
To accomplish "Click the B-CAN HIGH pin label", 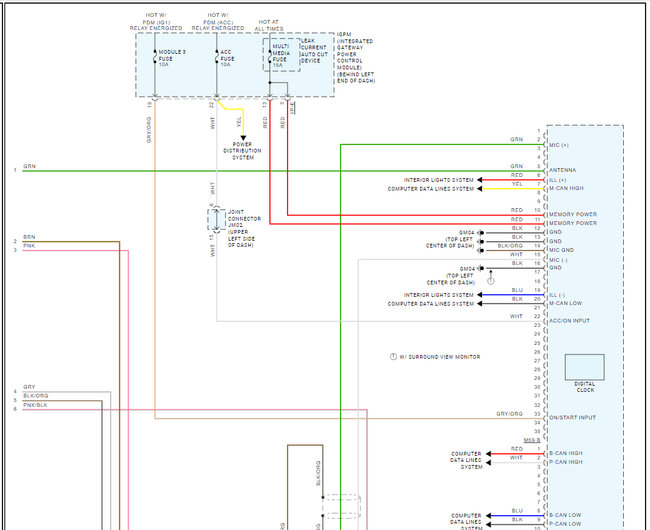I will [567, 453].
